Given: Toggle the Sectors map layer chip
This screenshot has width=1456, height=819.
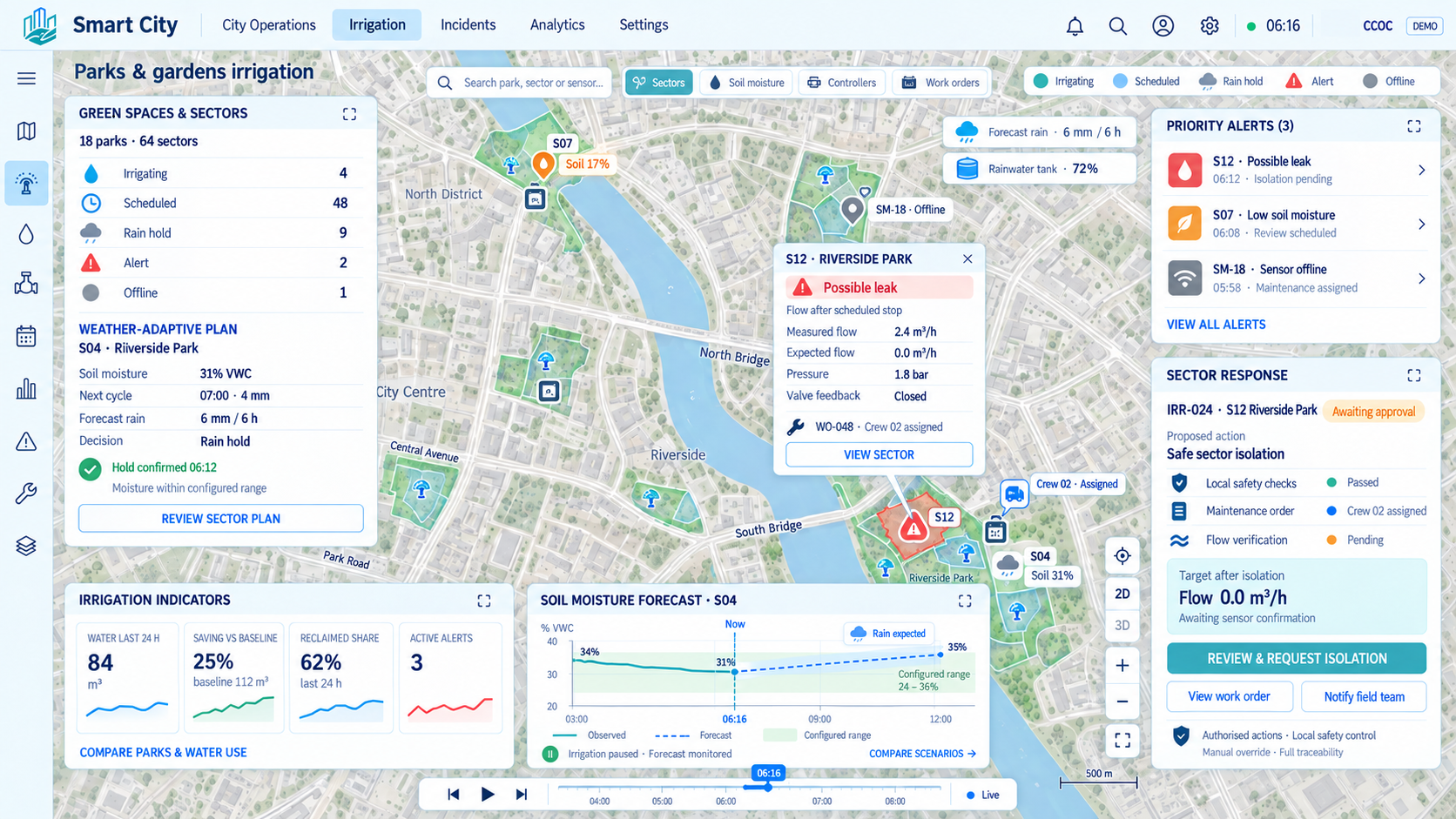Looking at the screenshot, I should (659, 83).
